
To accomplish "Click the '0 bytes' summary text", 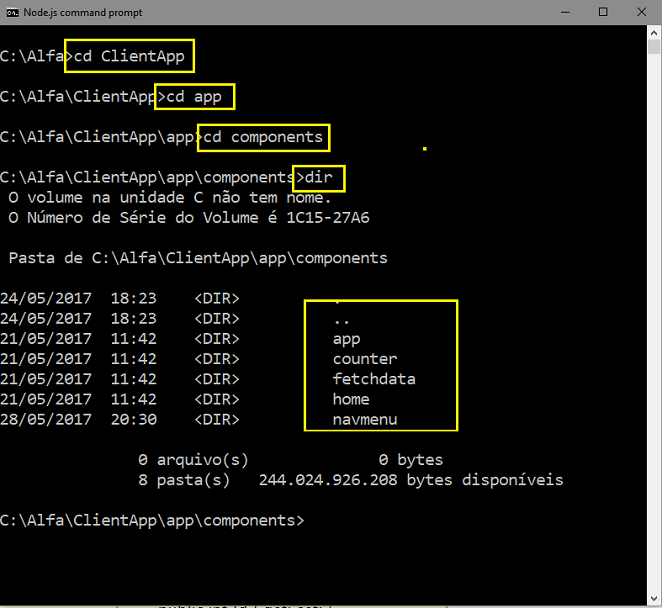I will point(411,460).
